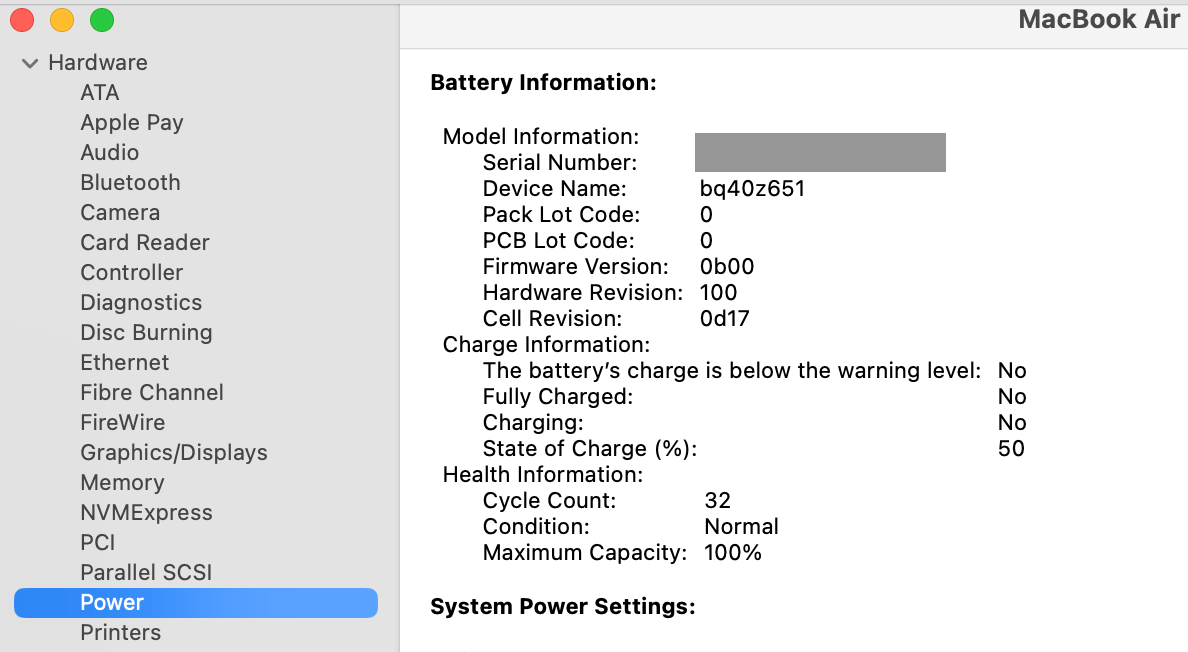
Task: Select Apple Pay in the sidebar
Action: [x=132, y=123]
